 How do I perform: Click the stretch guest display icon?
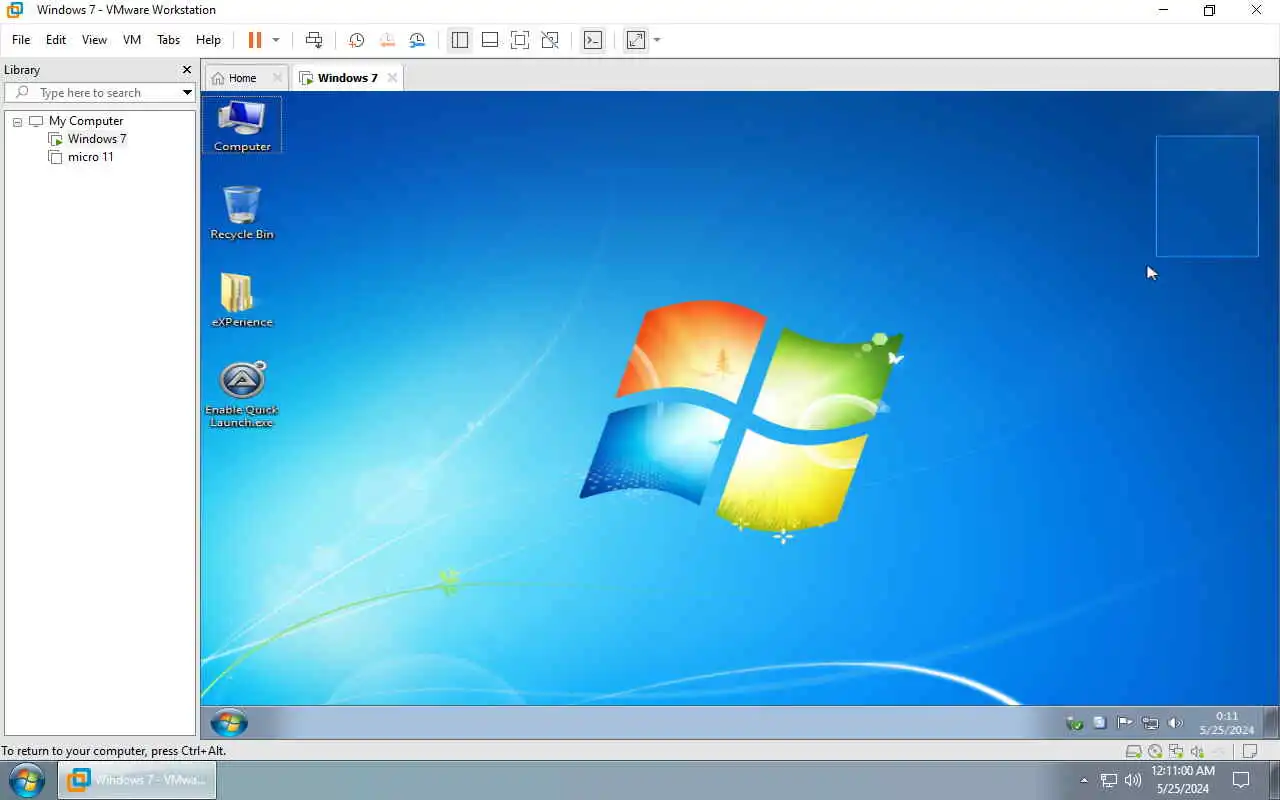[x=636, y=40]
